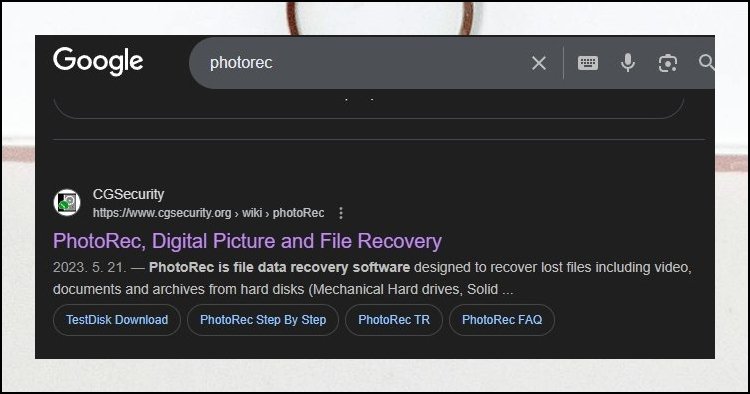Start a voice search with the microphone
The width and height of the screenshot is (750, 394).
point(628,63)
